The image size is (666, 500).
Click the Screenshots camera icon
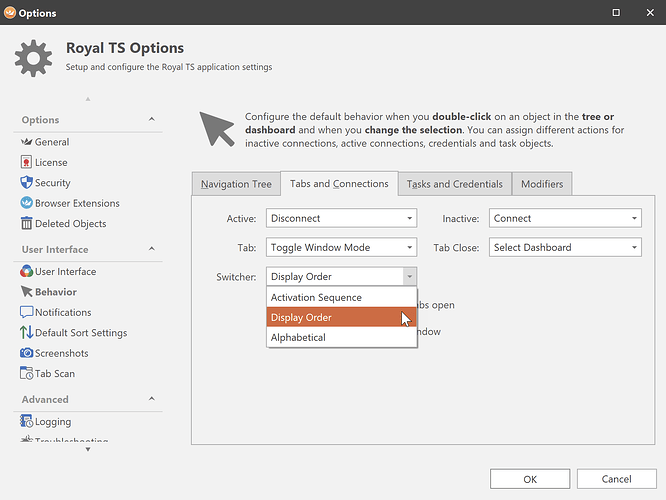tap(27, 353)
